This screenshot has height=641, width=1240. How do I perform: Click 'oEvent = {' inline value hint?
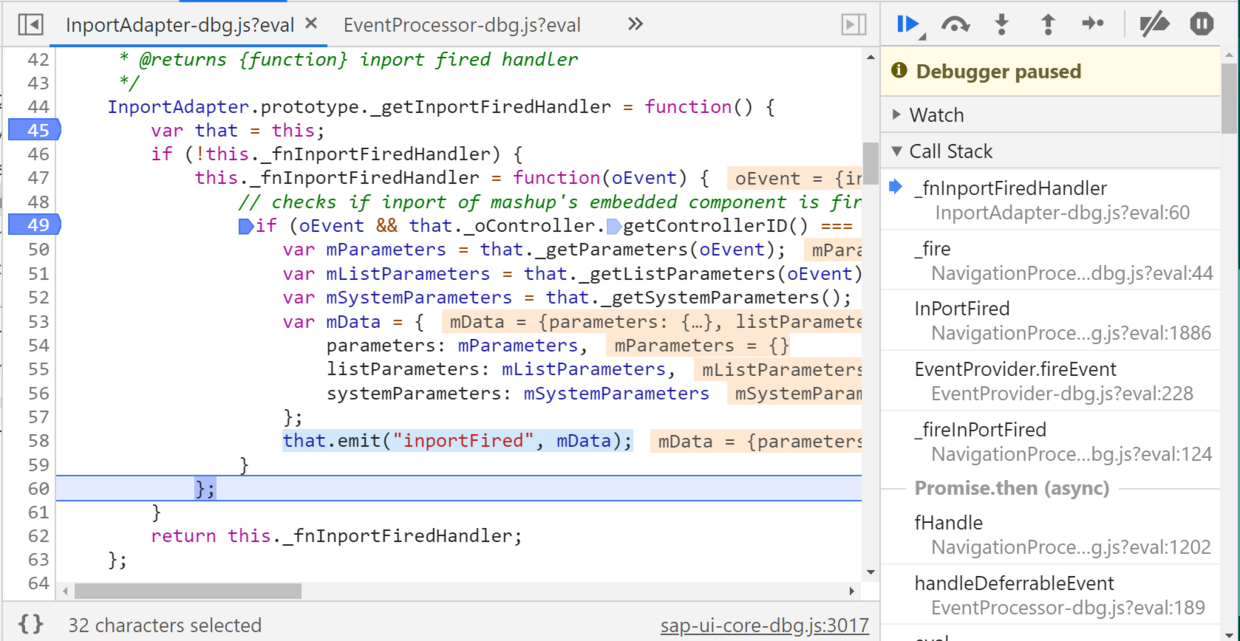[795, 179]
